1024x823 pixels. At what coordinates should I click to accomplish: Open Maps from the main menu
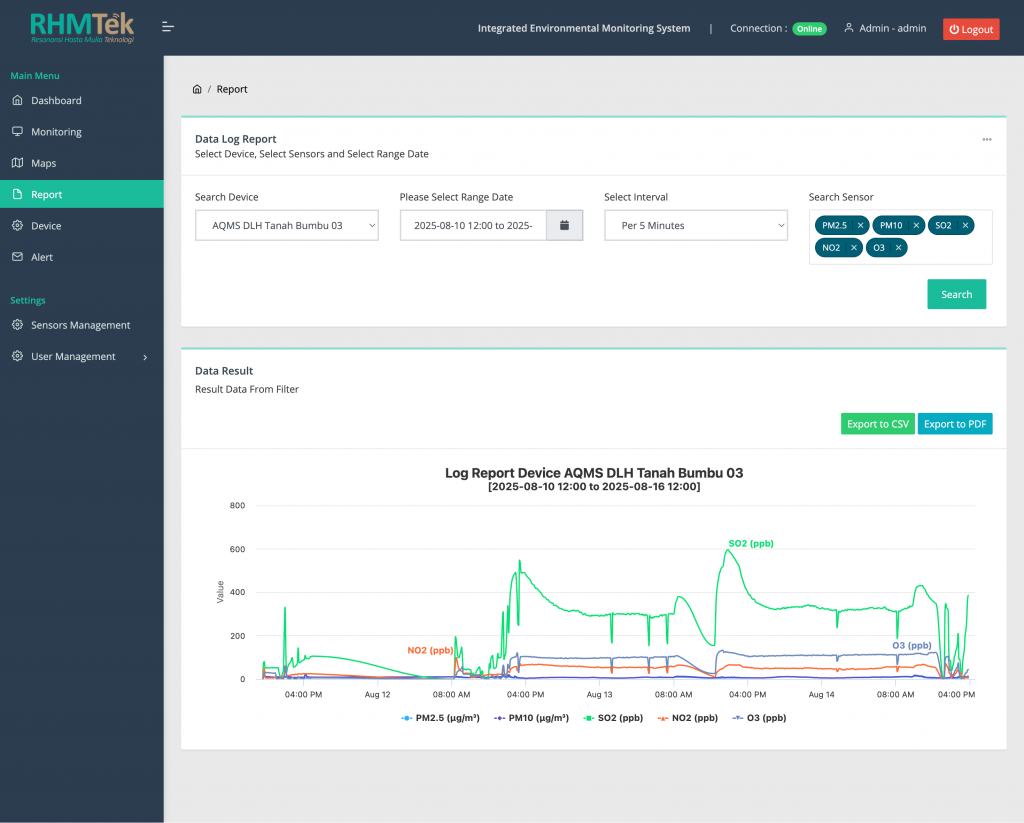[43, 163]
